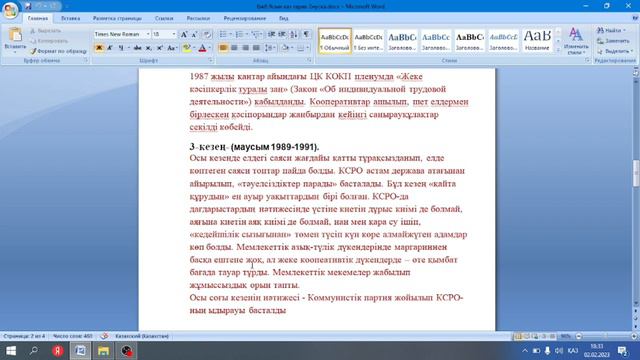Toggle Strikethrough formatting
This screenshot has height=360, width=640.
point(138,48)
